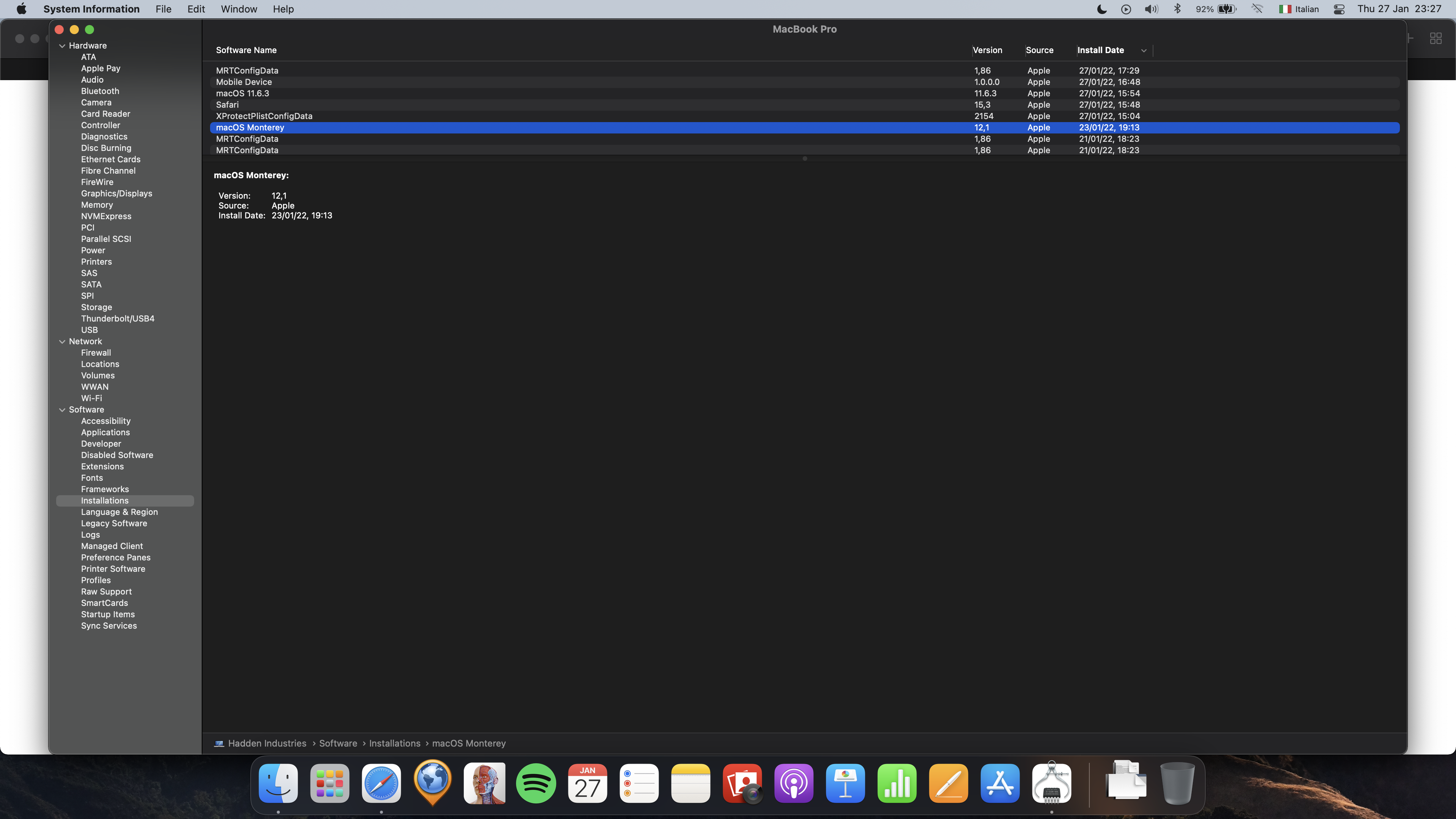Open the App Store dock icon

tap(1000, 783)
